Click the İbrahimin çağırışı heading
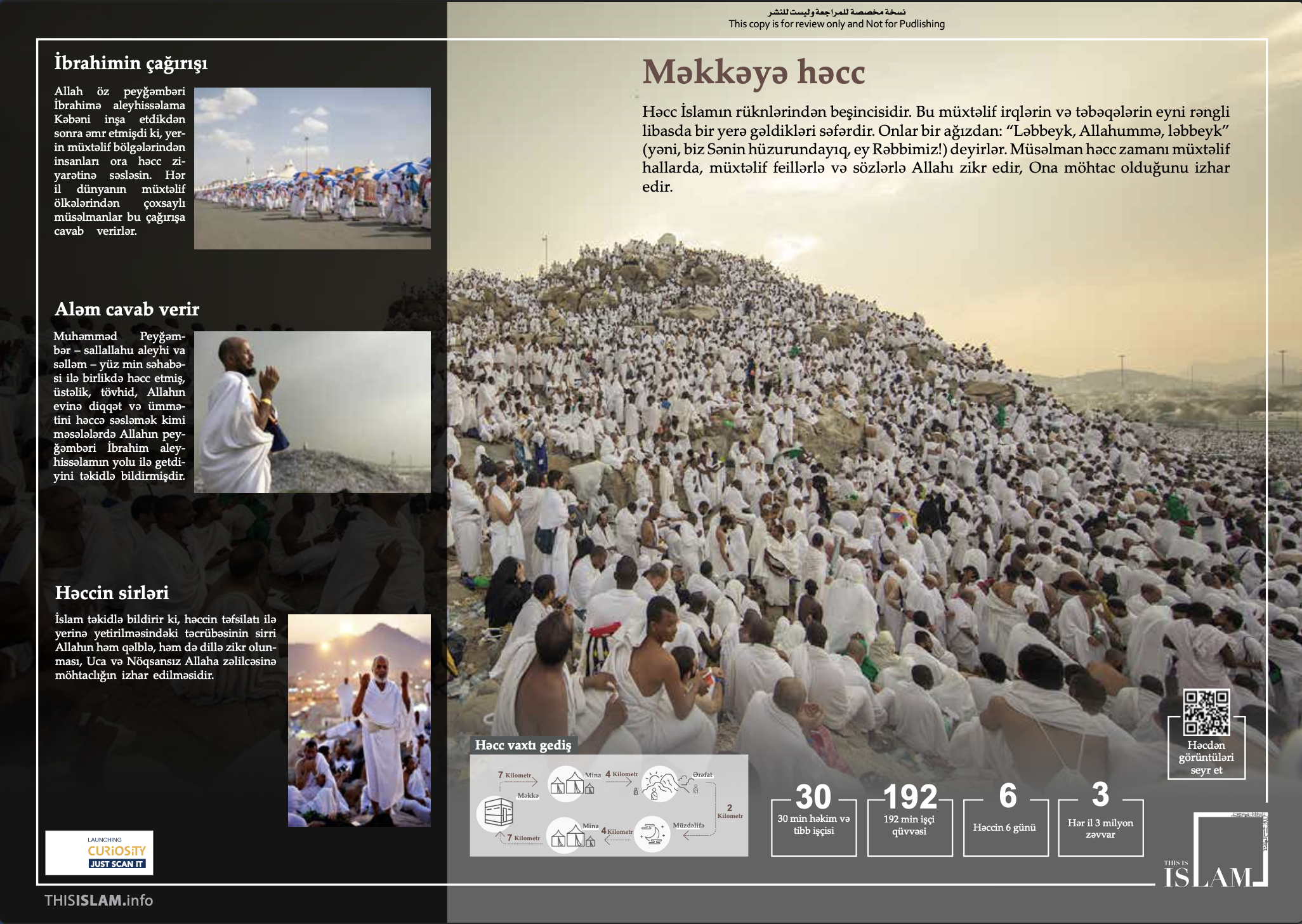1302x924 pixels. (131, 63)
